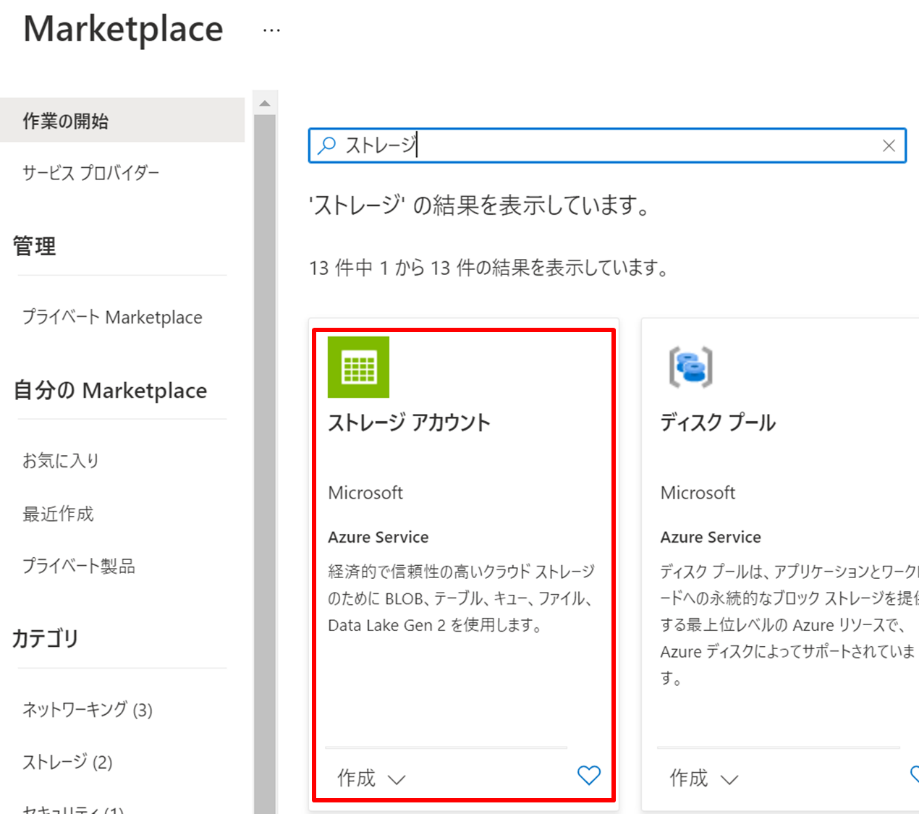Click the ディスク プール disk icon
This screenshot has width=919, height=814.
pyautogui.click(x=690, y=367)
